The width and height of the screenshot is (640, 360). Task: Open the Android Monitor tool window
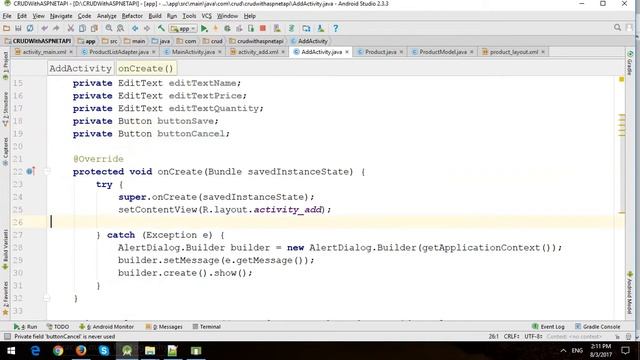107,327
